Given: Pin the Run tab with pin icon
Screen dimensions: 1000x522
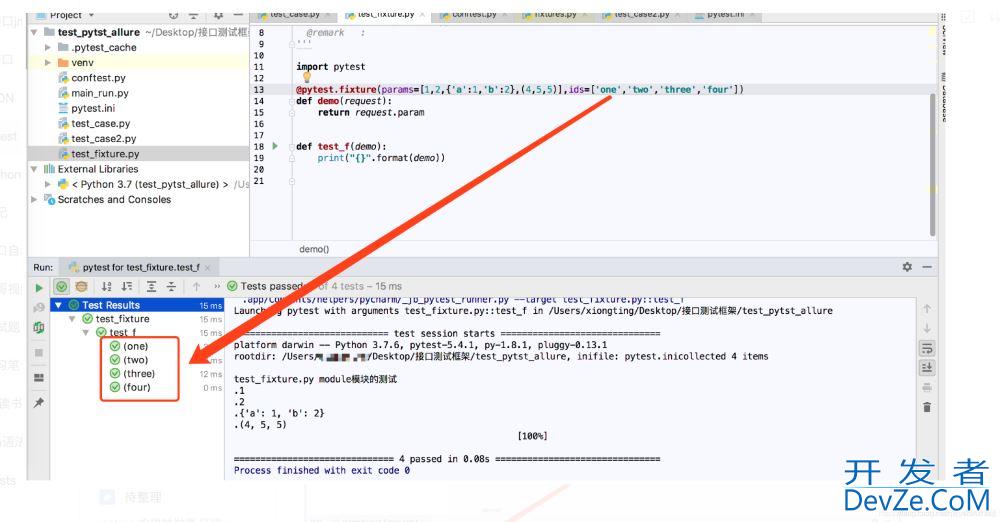Looking at the screenshot, I should (39, 403).
